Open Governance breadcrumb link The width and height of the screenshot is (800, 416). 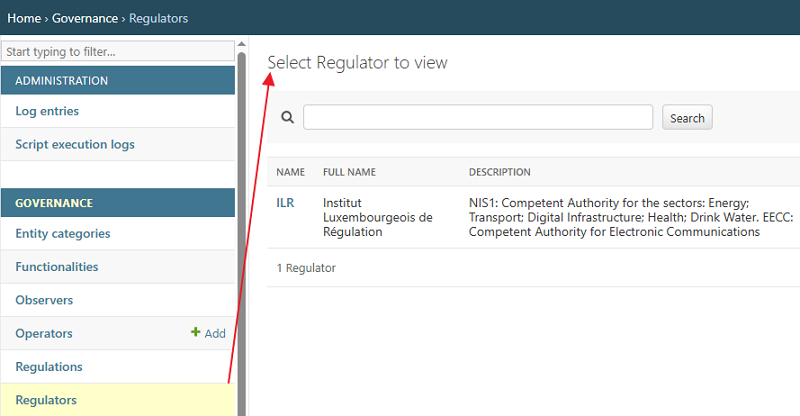pyautogui.click(x=85, y=18)
